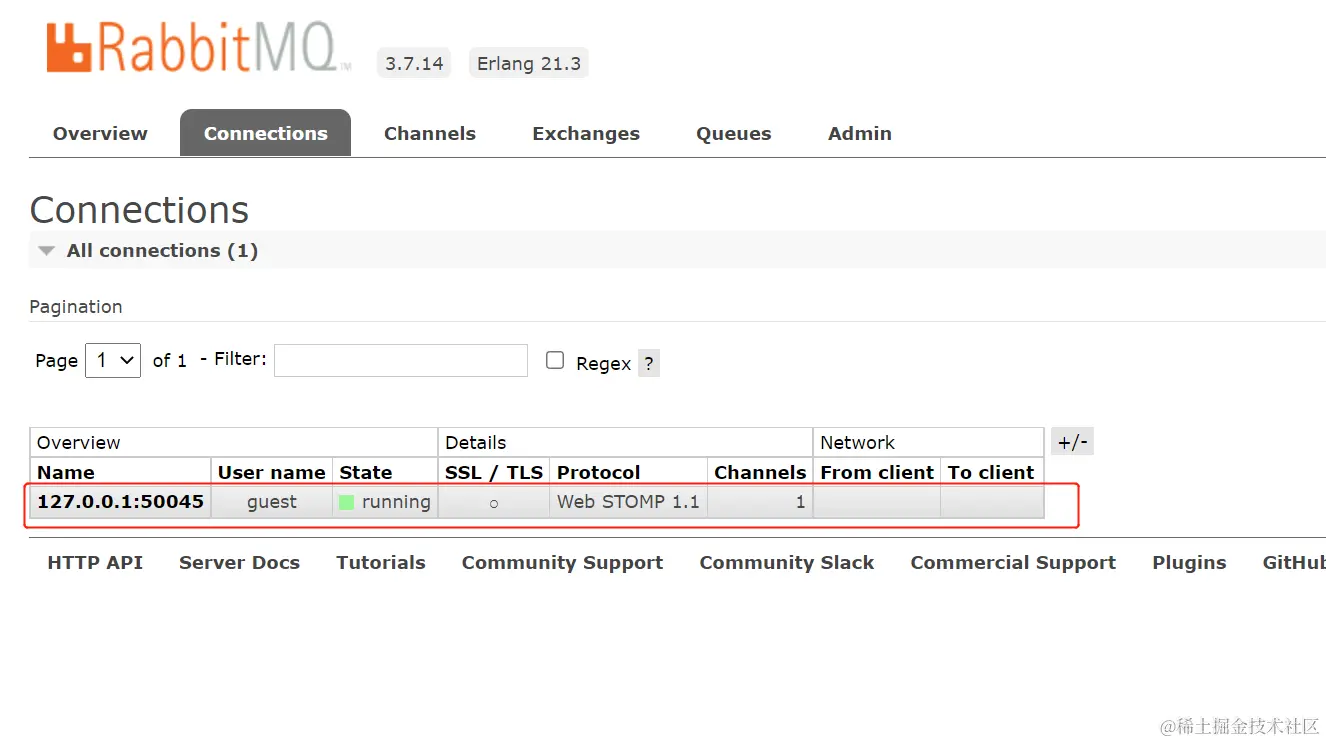
Task: Sort by the To client column
Action: point(991,472)
